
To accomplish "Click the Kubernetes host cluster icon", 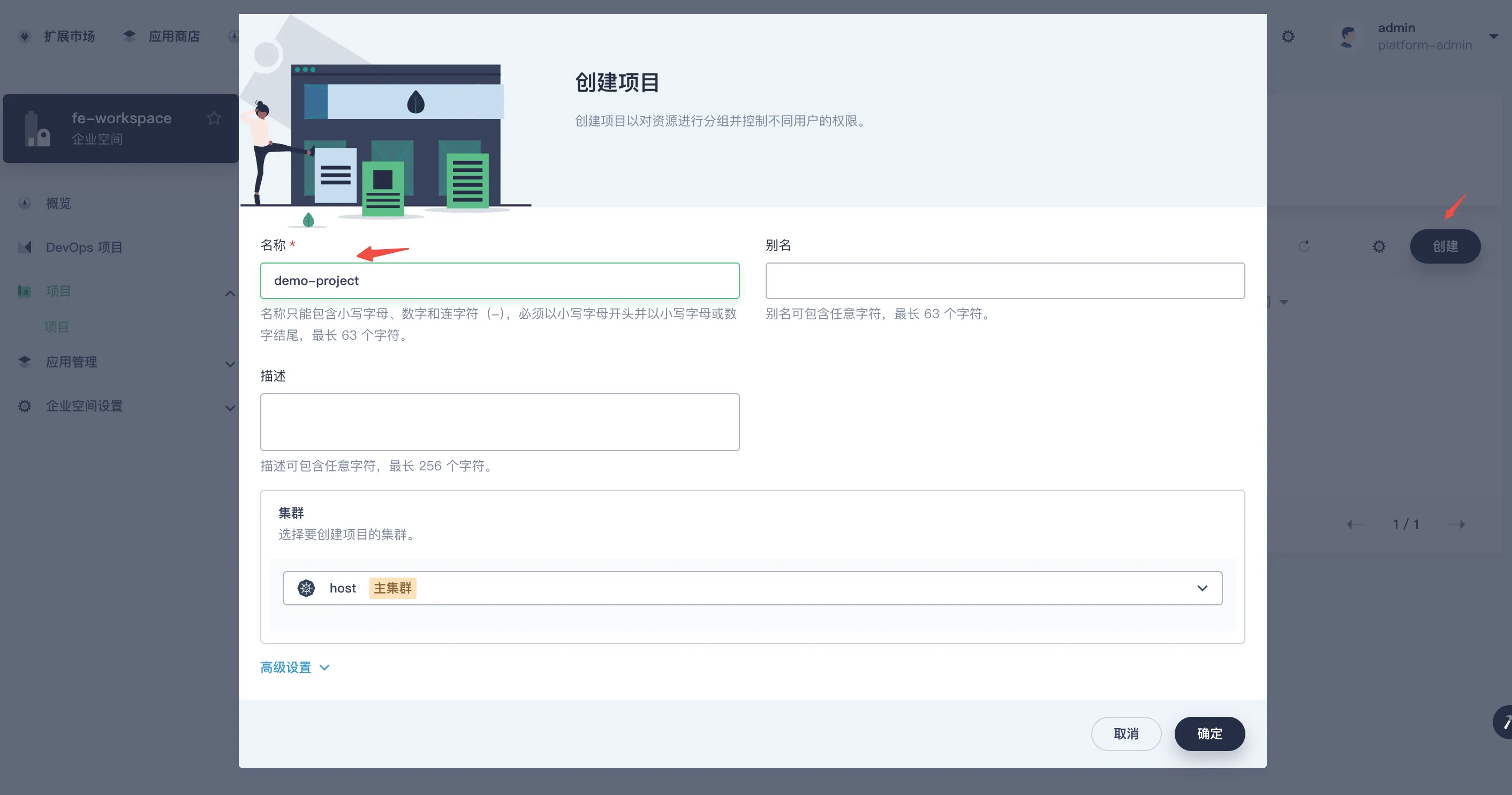I will tap(306, 588).
